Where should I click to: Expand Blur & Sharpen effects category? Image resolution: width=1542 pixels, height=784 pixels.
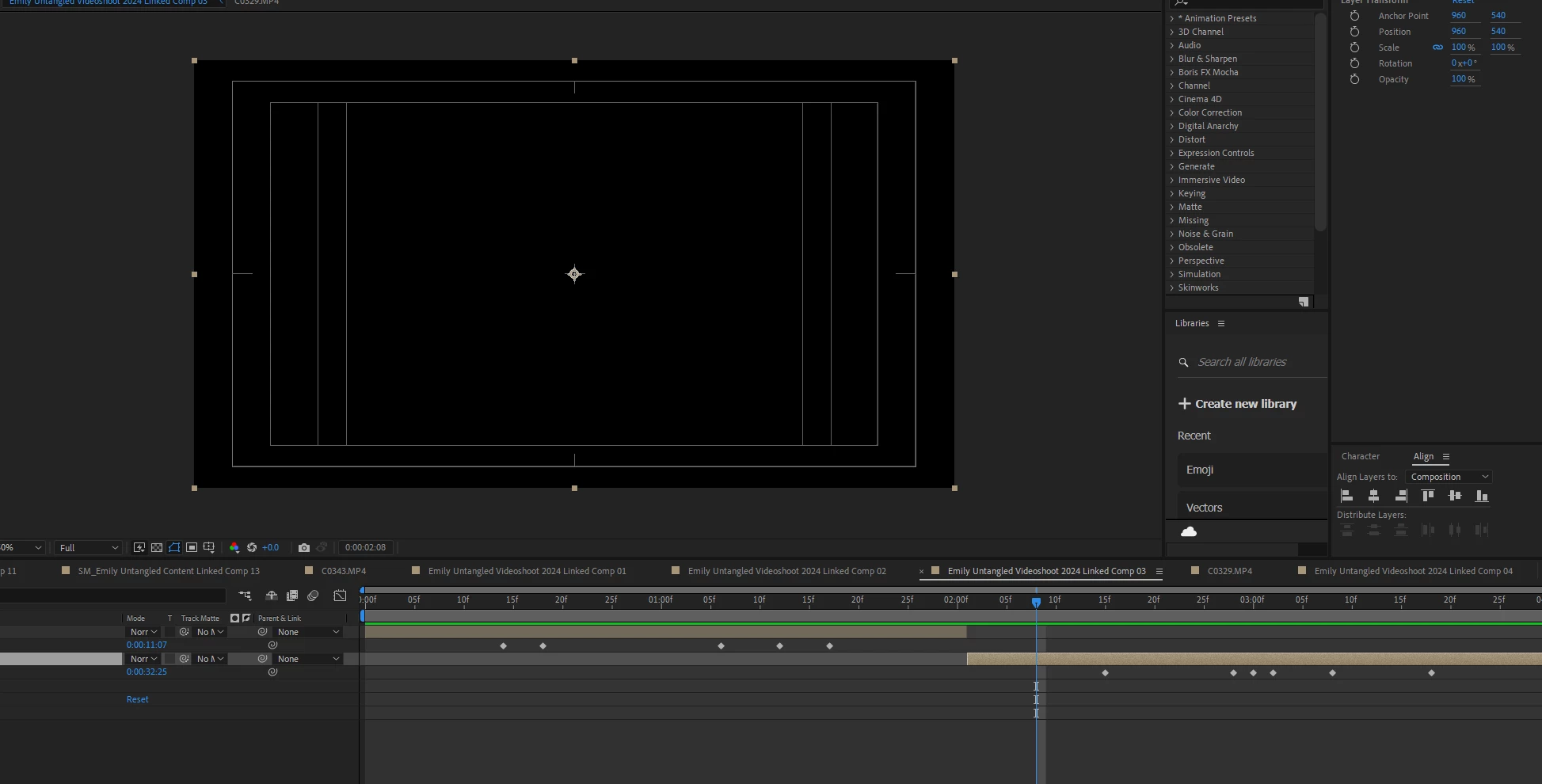pyautogui.click(x=1172, y=59)
